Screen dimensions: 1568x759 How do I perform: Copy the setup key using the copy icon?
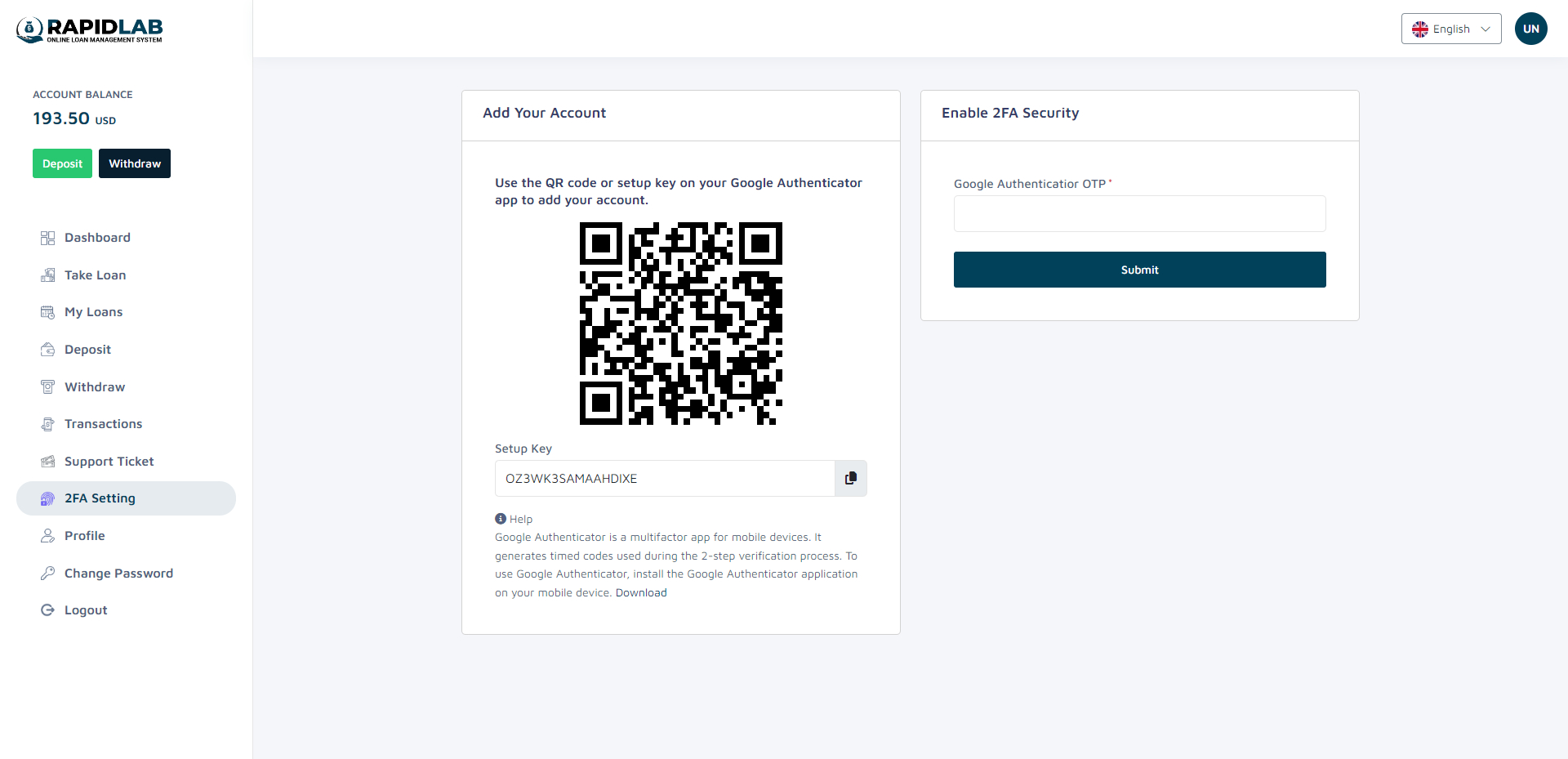(x=850, y=478)
